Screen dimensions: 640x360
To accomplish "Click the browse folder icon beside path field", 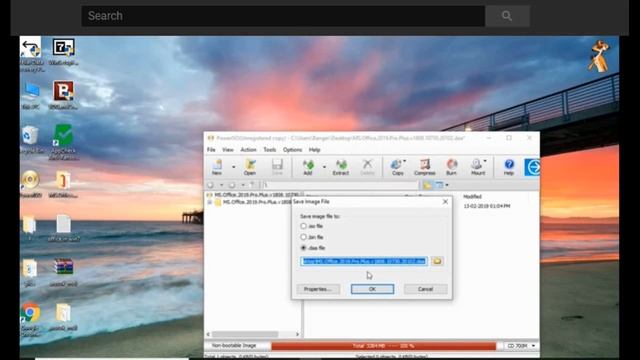I will (x=437, y=261).
